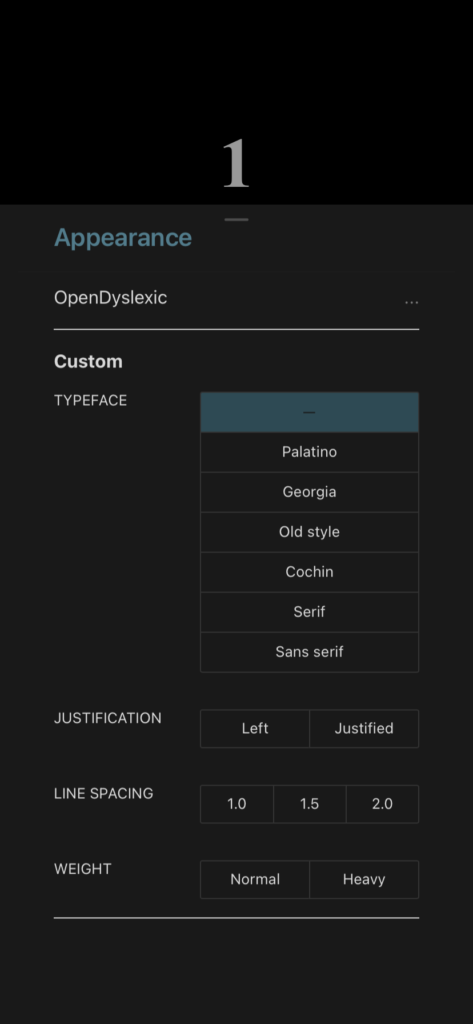Set line spacing to 1.0
This screenshot has width=473, height=1024.
pos(236,804)
